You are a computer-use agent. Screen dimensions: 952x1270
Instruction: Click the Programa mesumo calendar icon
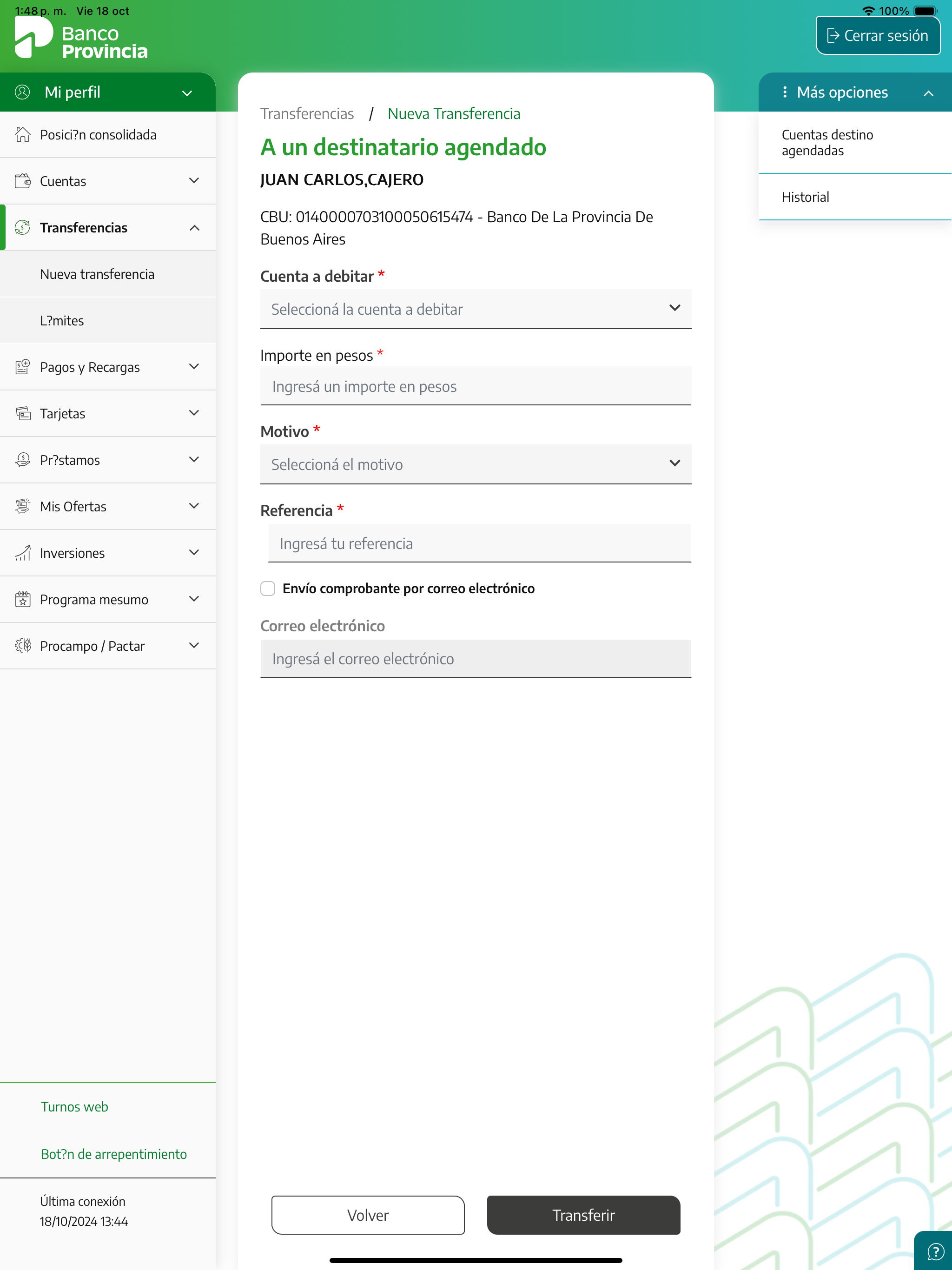click(22, 599)
